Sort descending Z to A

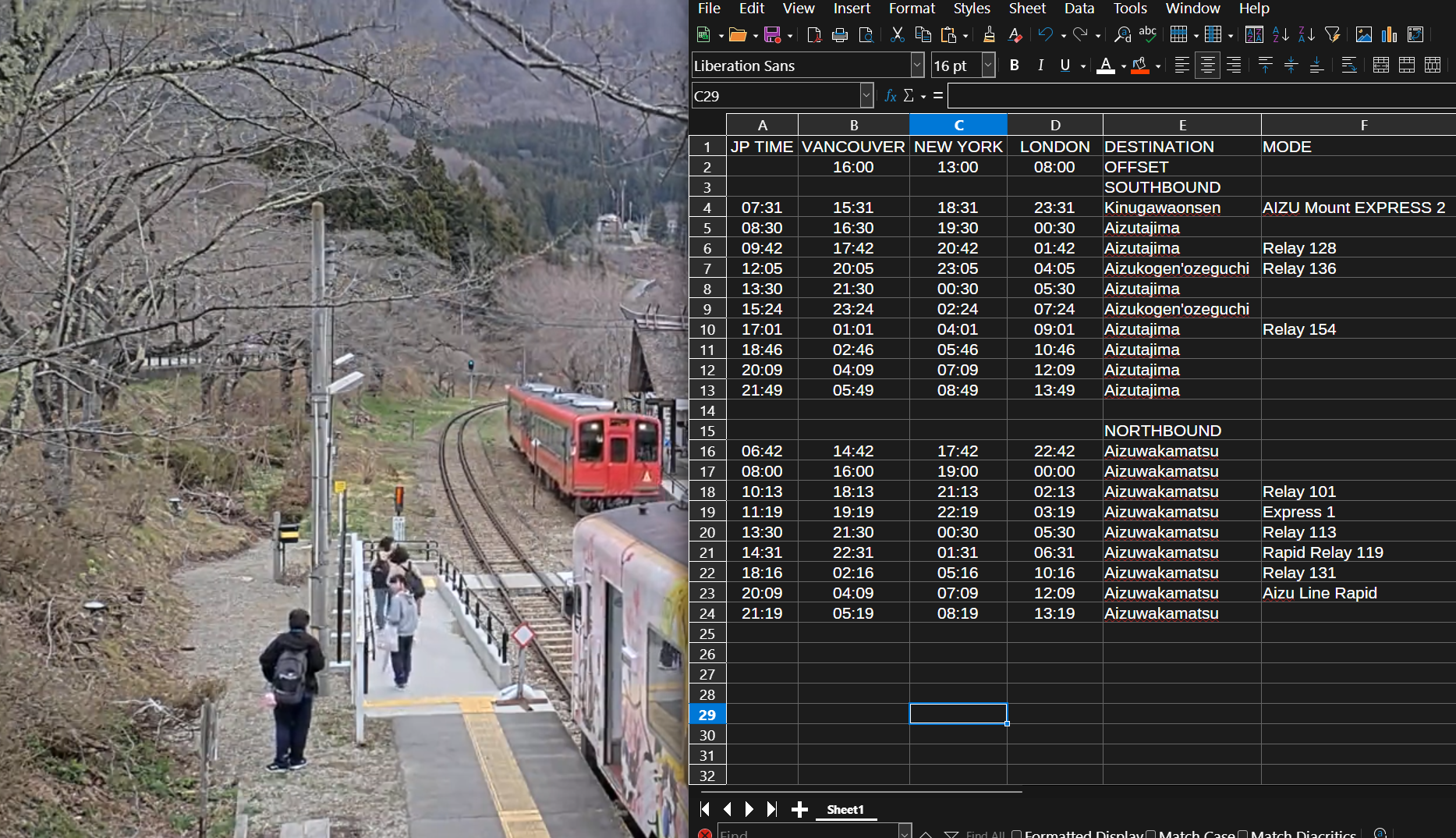(1306, 34)
